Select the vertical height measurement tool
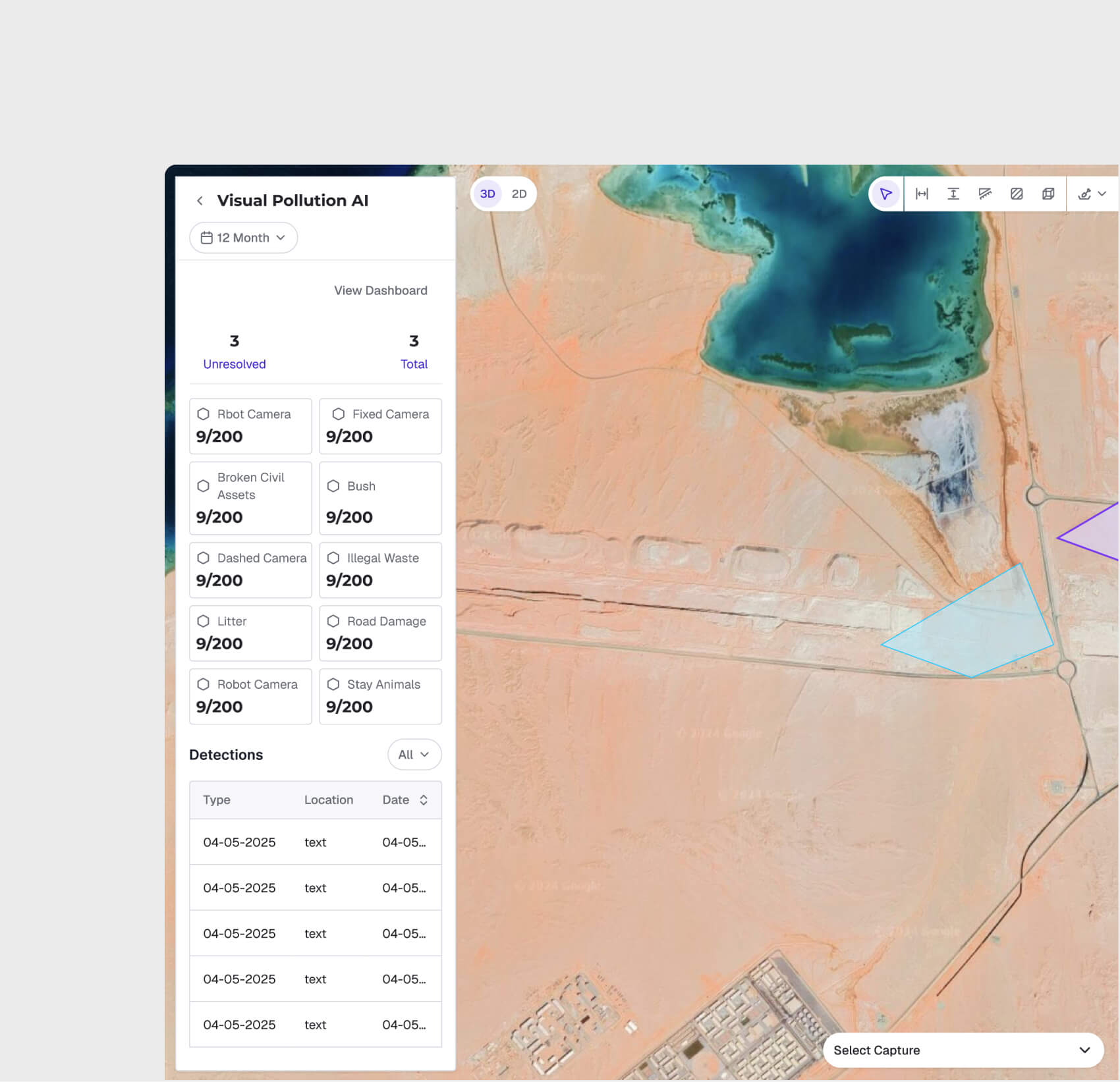Screen dimensions: 1120x1082 click(x=953, y=194)
